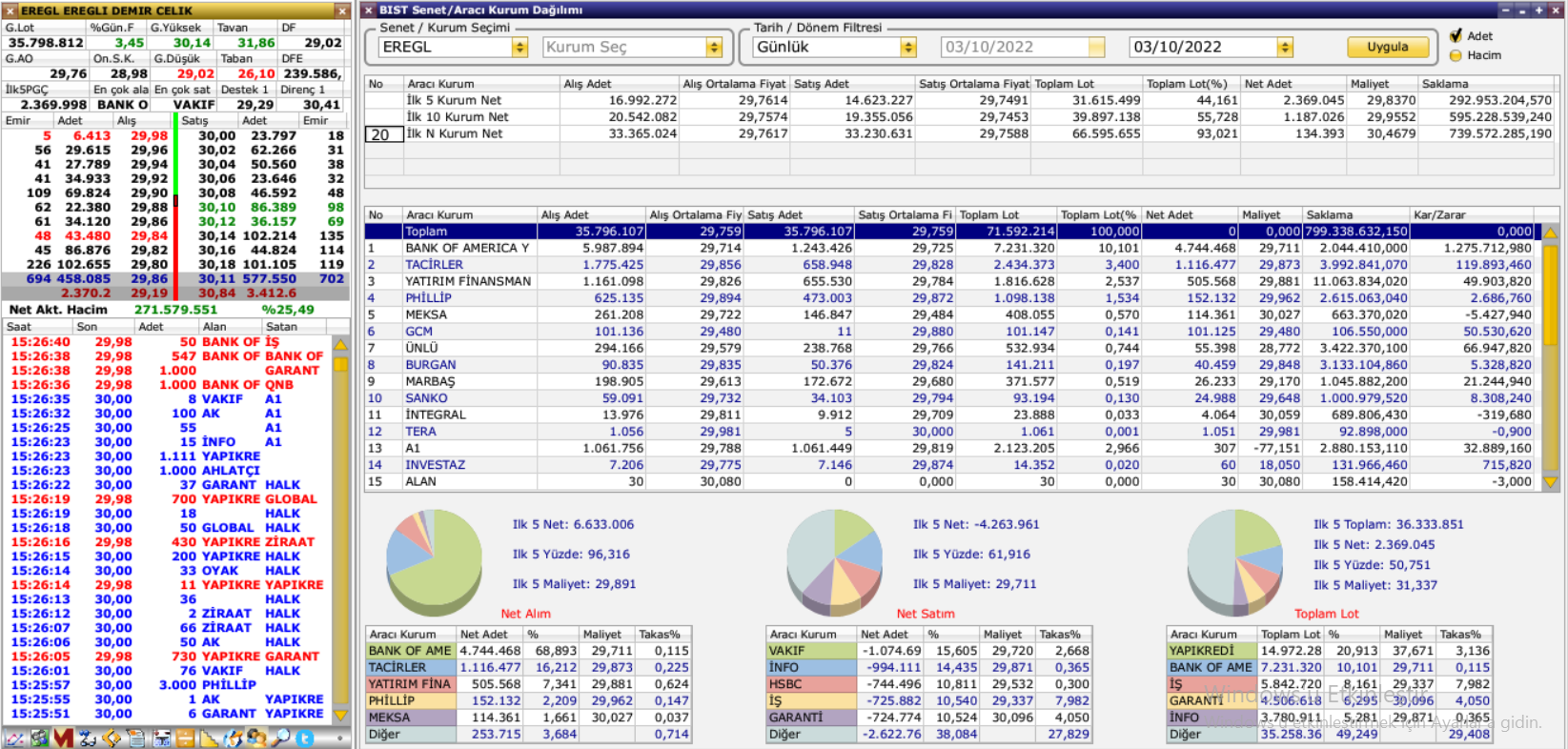
Task: Click YAPIKREDİ row in the Toplam Lot table
Action: [x=1330, y=651]
